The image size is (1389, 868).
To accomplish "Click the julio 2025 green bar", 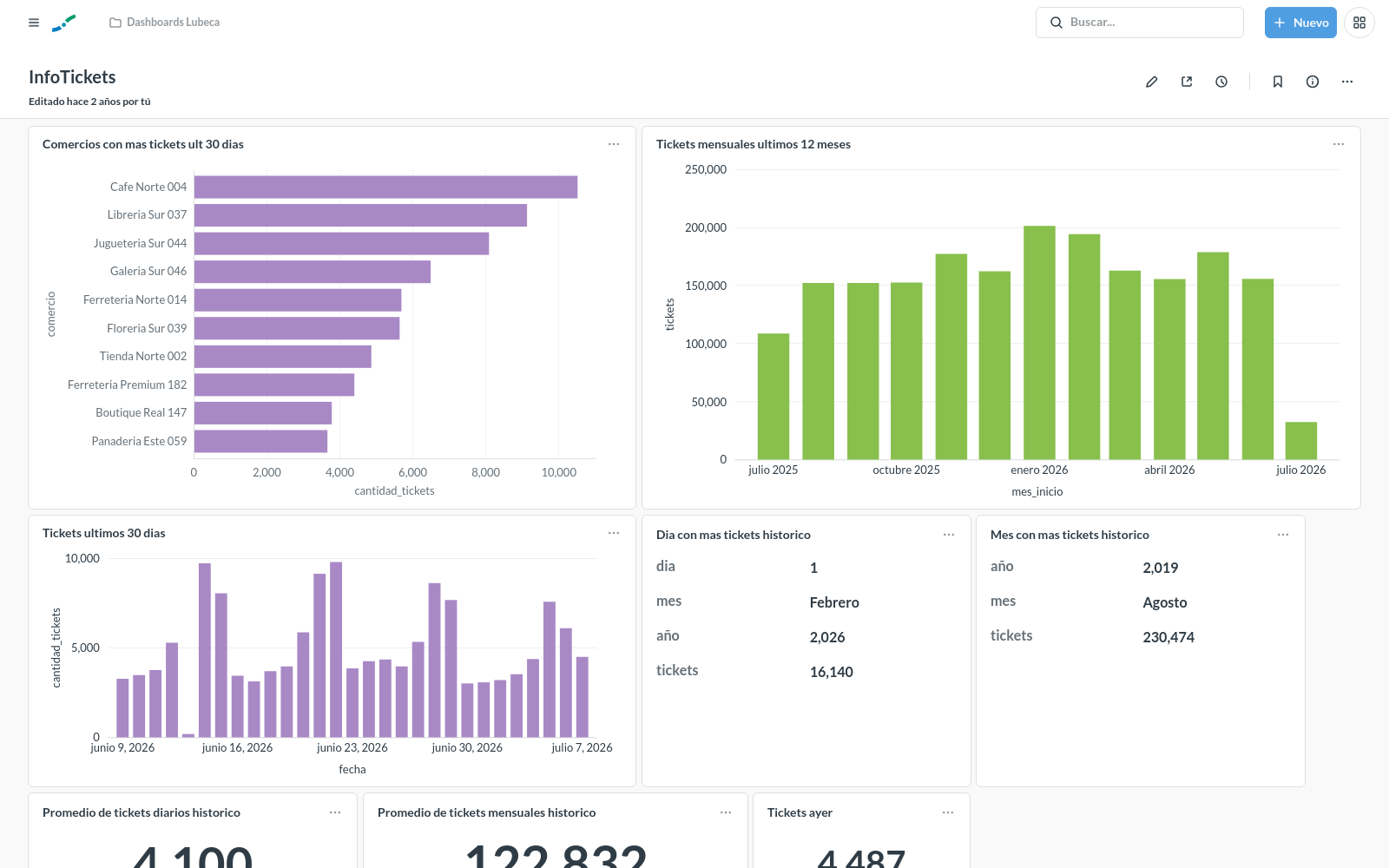I will [x=773, y=397].
